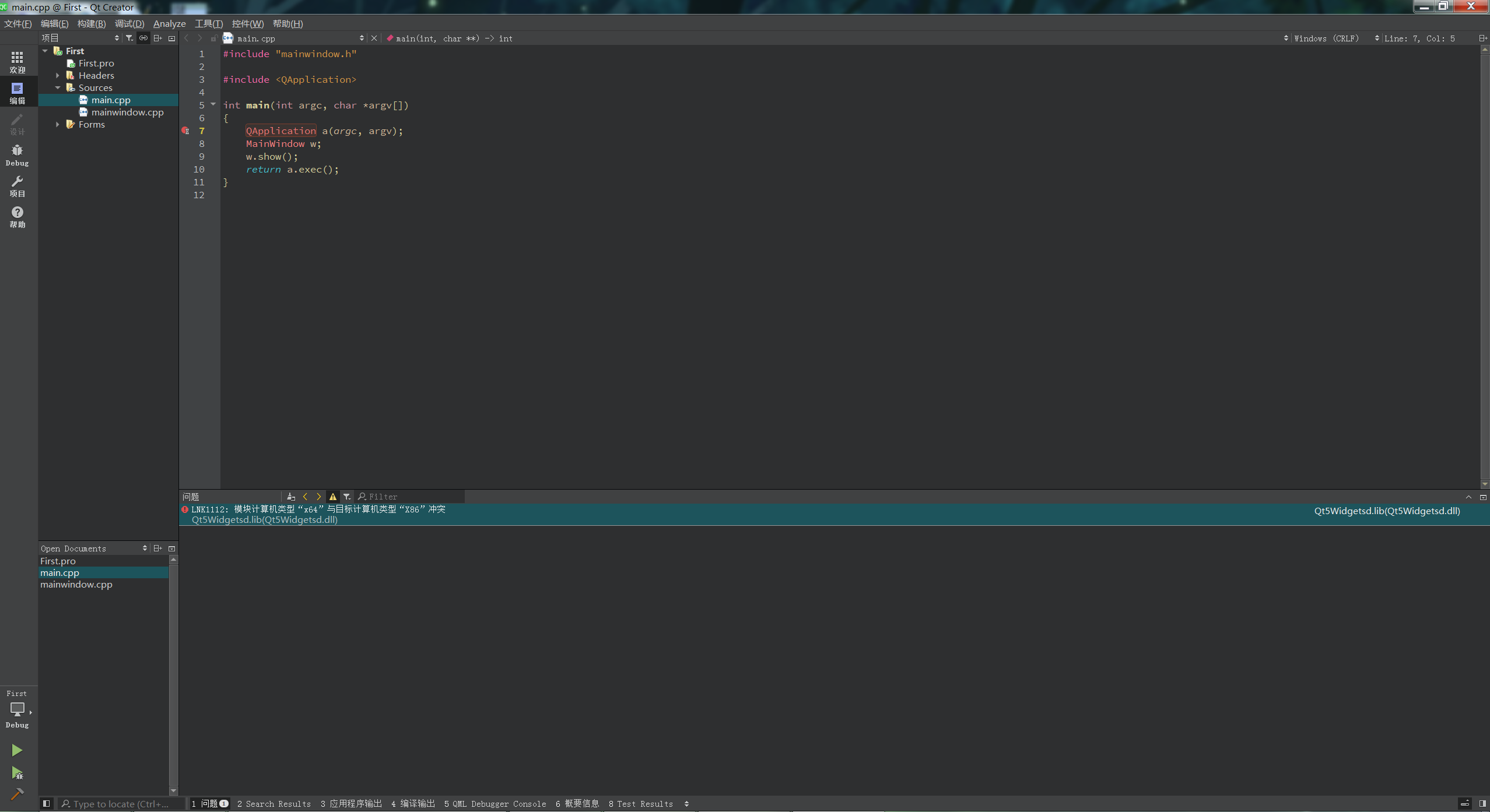This screenshot has width=1490, height=812.
Task: Open the 项目 view selector dropdown
Action: 80,38
